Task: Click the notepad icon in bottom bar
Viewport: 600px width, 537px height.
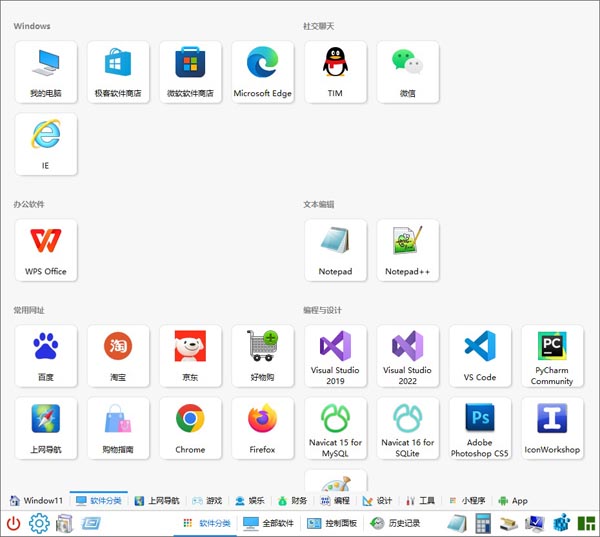Action: pyautogui.click(x=457, y=523)
